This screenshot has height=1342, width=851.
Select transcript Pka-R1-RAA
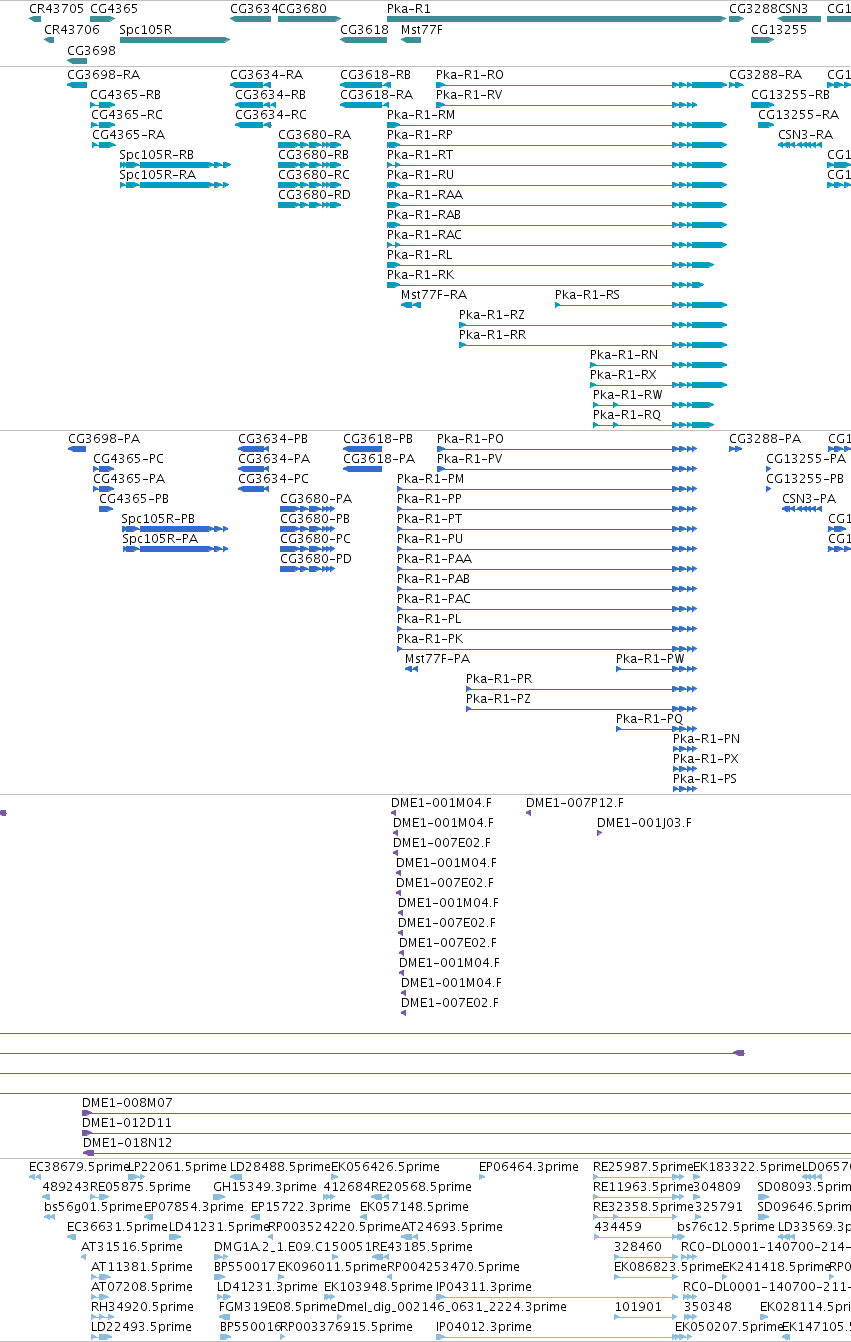[x=425, y=194]
